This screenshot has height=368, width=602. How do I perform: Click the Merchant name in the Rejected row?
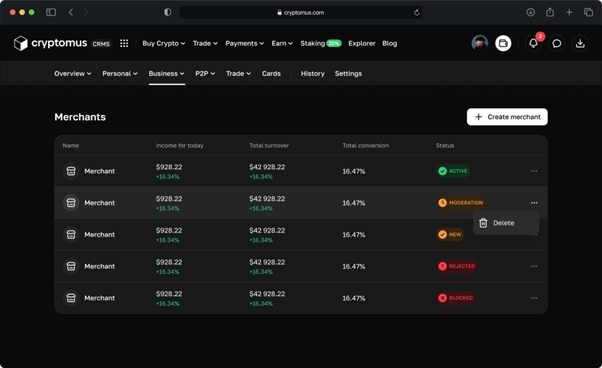99,266
